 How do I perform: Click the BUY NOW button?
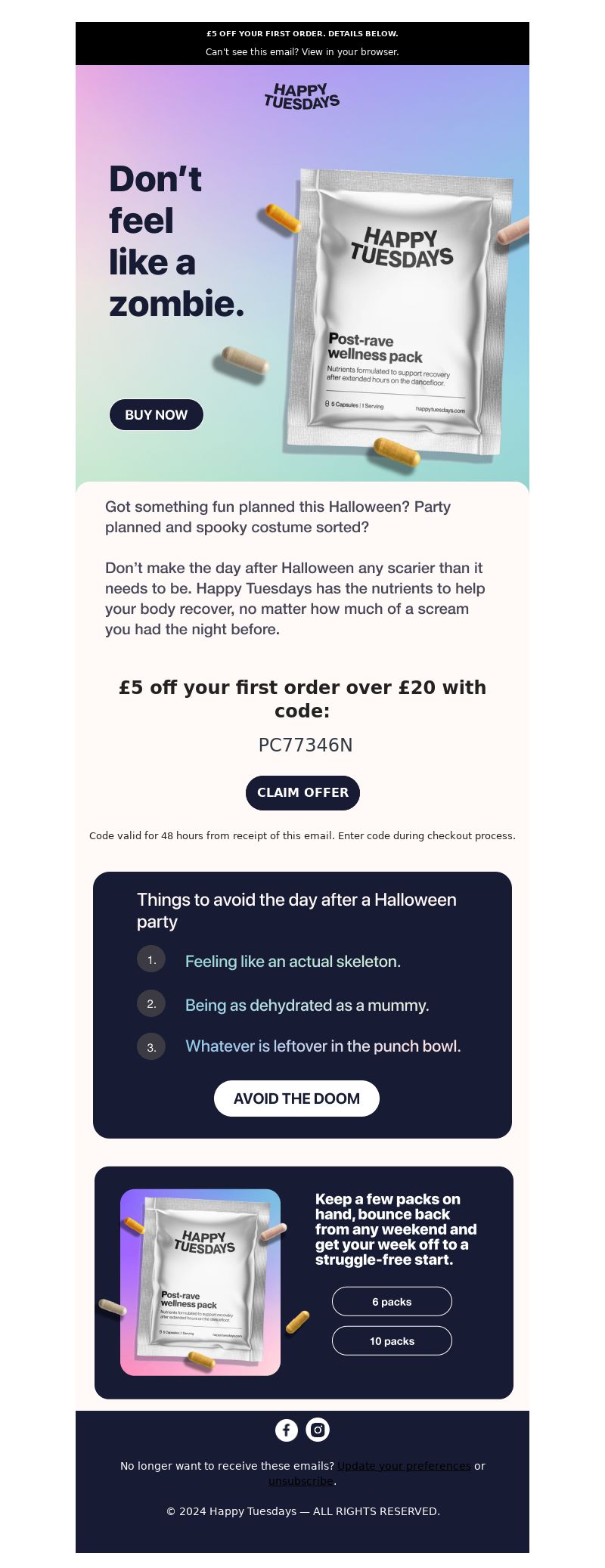click(x=157, y=414)
